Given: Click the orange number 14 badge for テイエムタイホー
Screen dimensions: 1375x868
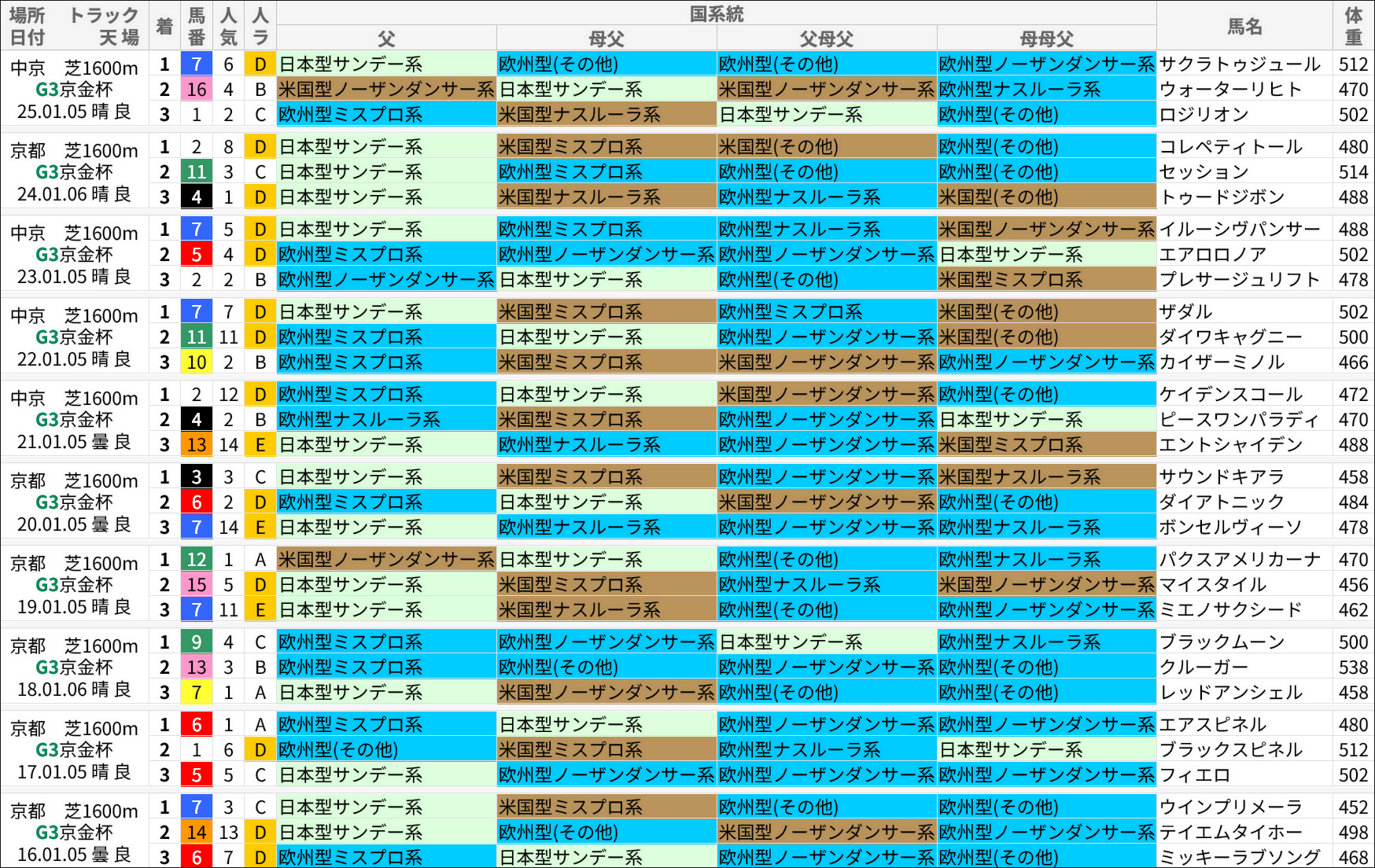Looking at the screenshot, I should [x=195, y=832].
